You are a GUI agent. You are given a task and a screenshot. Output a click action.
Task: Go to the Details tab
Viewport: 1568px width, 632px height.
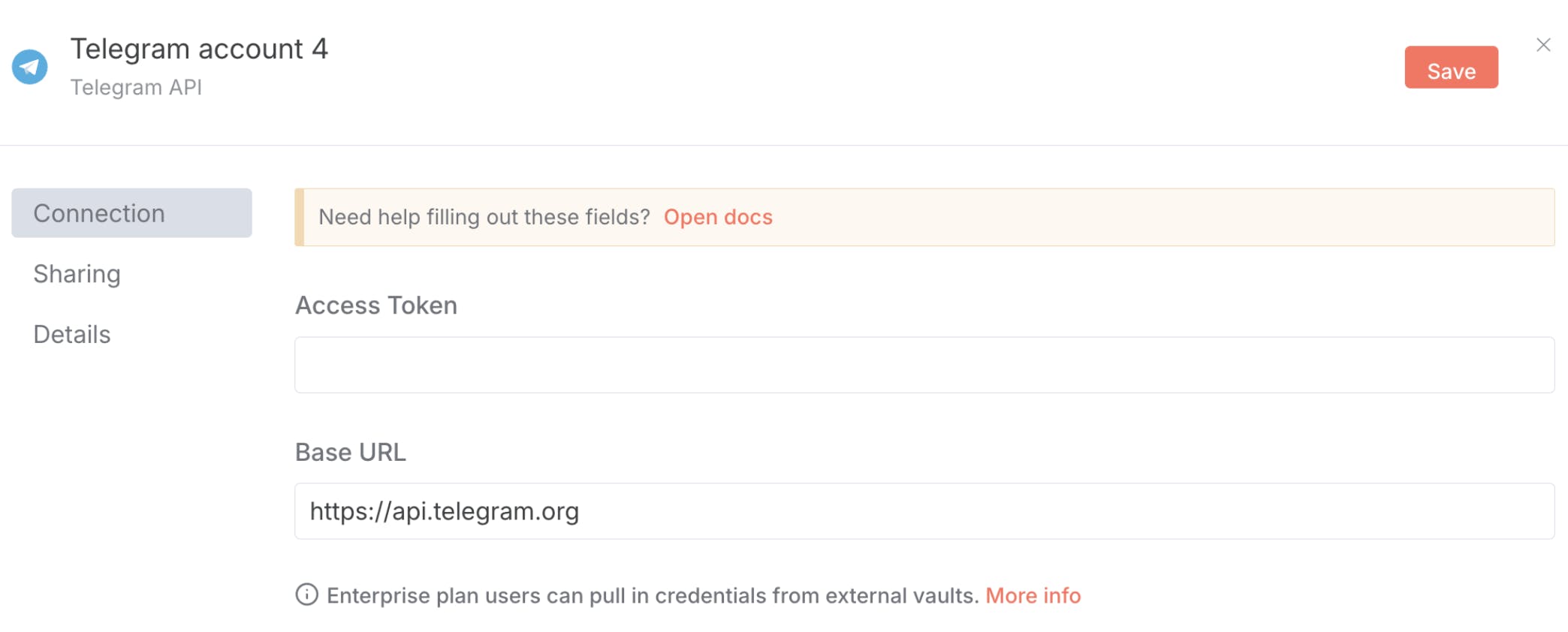click(72, 334)
